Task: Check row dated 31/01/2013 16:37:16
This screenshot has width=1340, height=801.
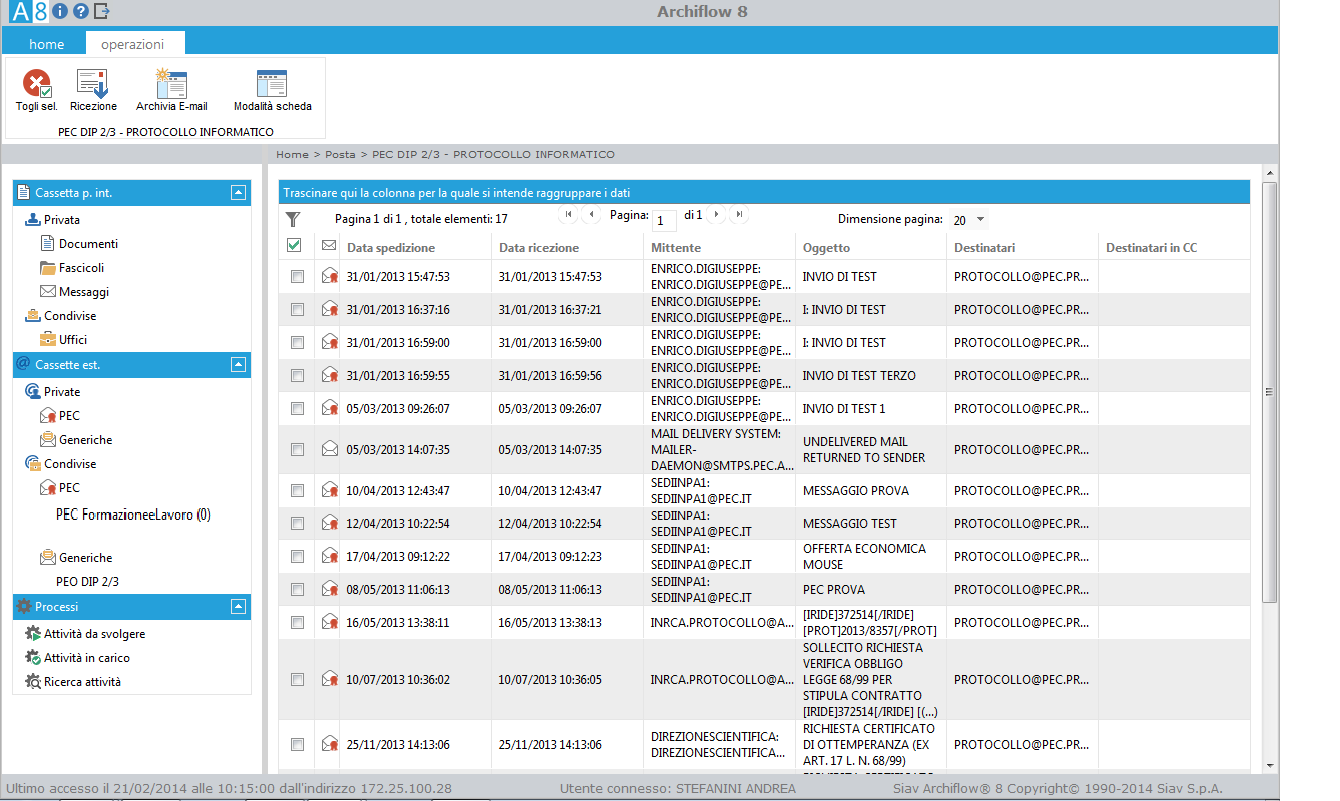Action: [297, 309]
